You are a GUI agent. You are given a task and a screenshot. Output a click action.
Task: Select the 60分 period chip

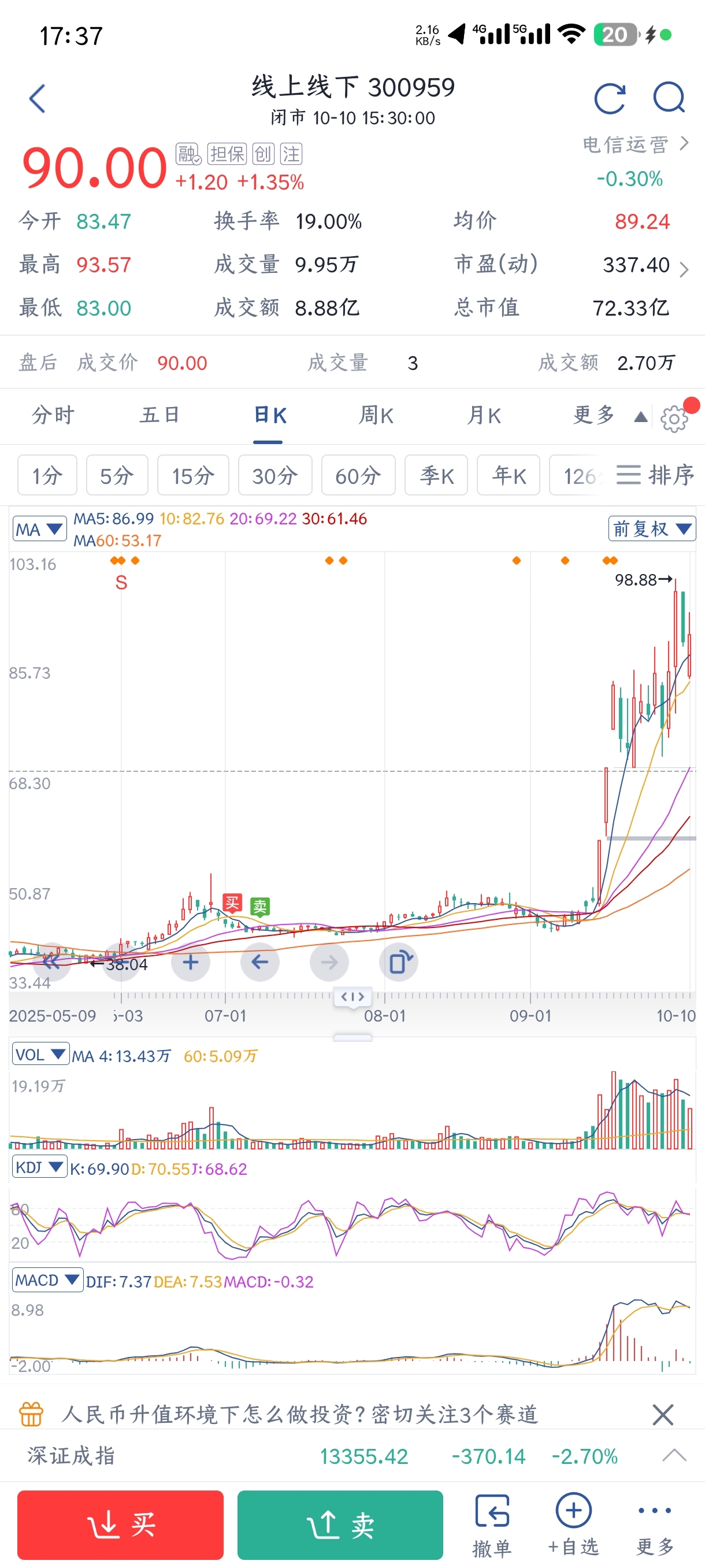pyautogui.click(x=358, y=475)
